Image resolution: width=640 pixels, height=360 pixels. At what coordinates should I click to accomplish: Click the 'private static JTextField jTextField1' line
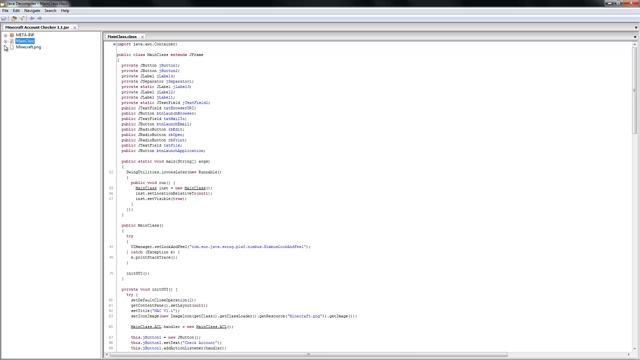click(x=166, y=103)
